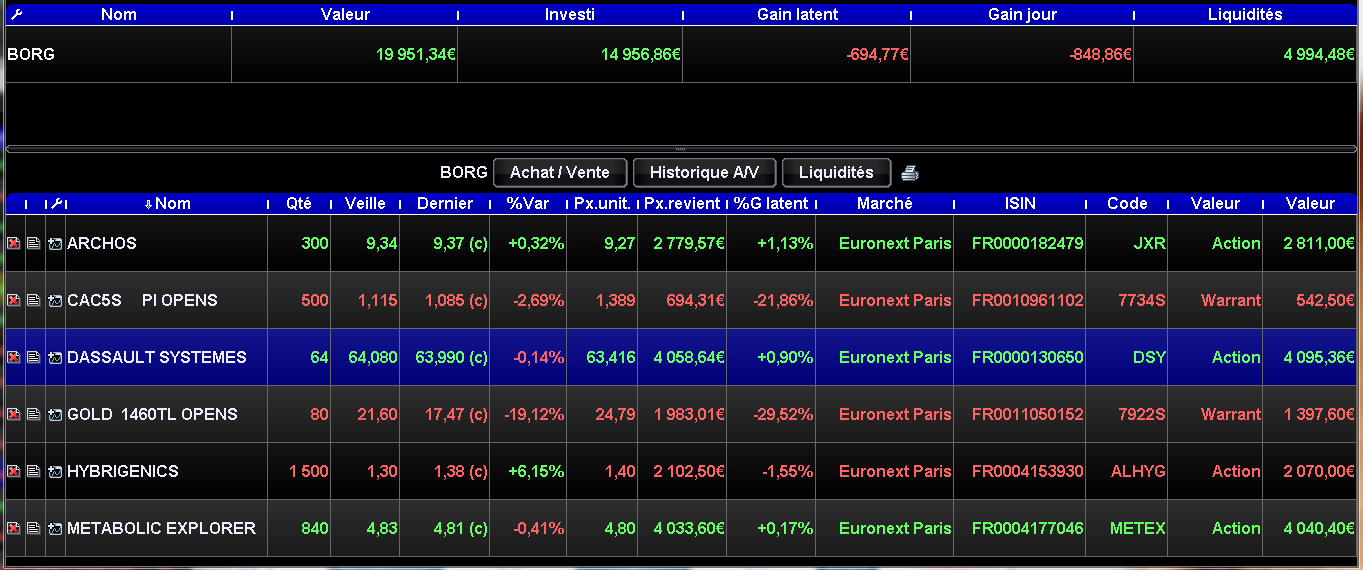Sort by the Code column header

pyautogui.click(x=1127, y=203)
